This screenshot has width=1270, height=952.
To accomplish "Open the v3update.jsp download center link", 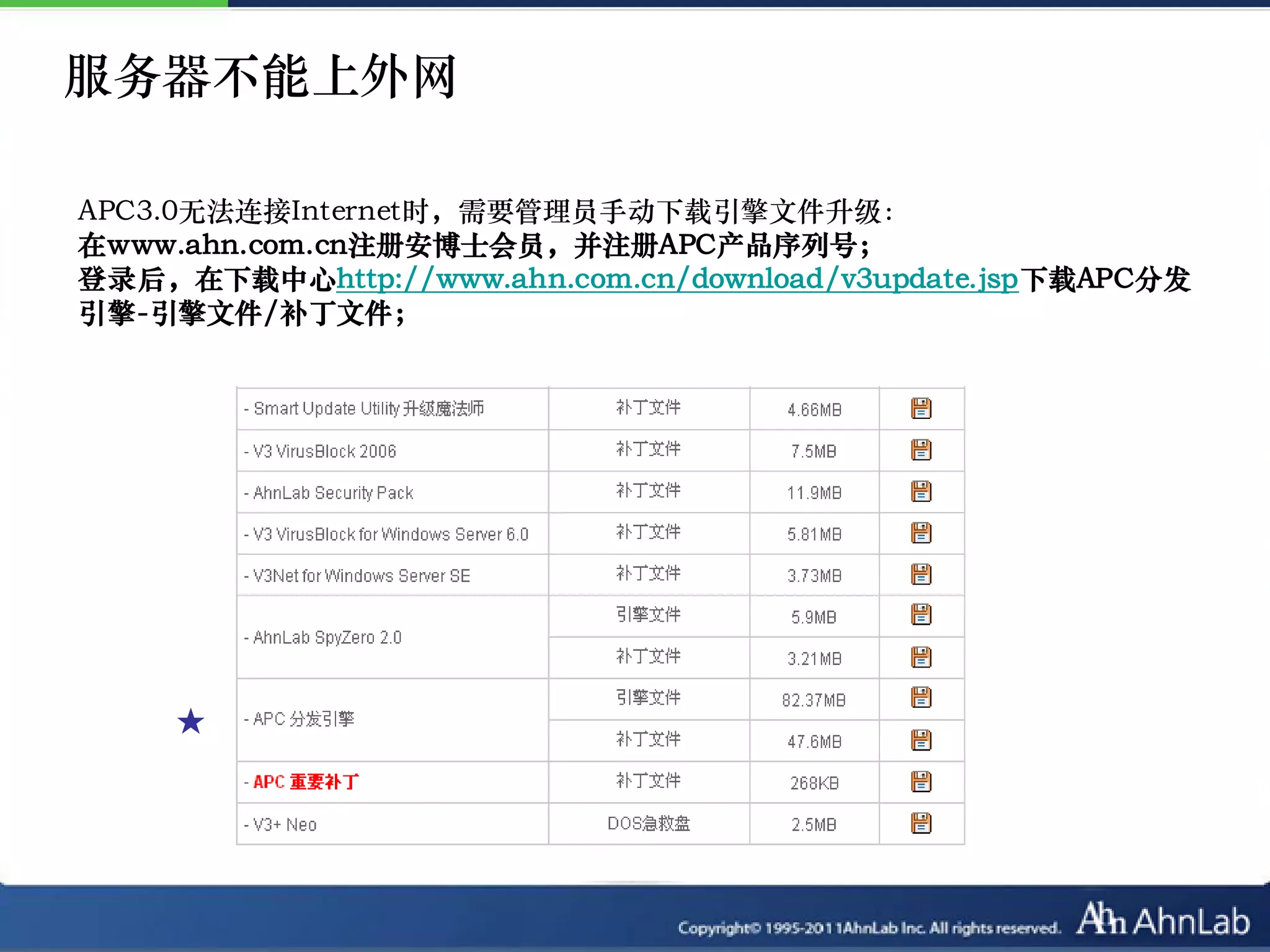I will 677,279.
